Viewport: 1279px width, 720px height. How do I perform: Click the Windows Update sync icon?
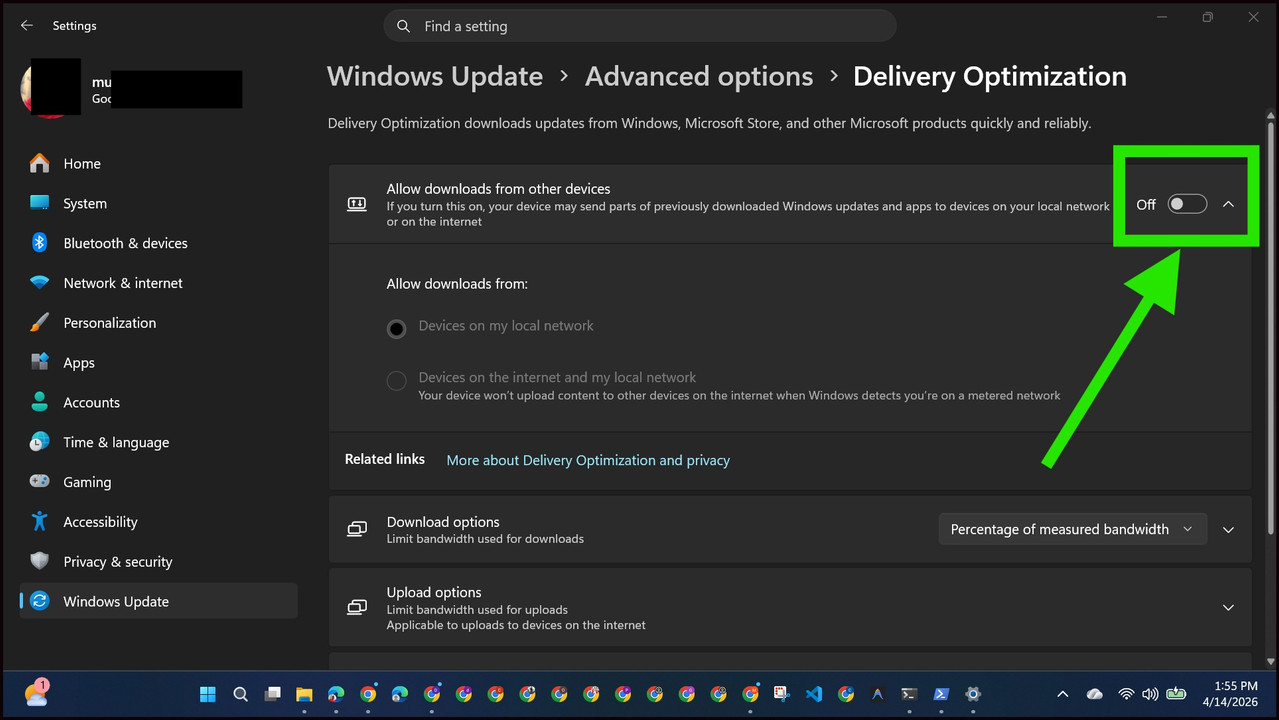40,601
